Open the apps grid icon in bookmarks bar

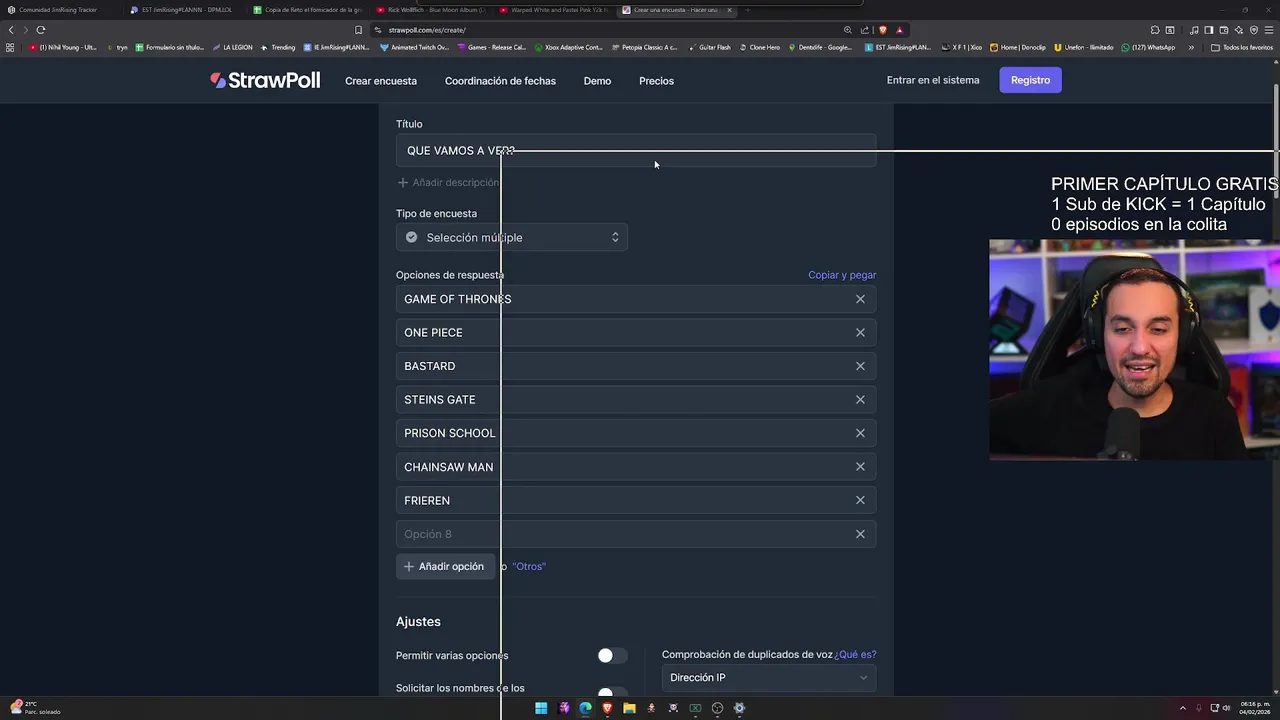10,47
